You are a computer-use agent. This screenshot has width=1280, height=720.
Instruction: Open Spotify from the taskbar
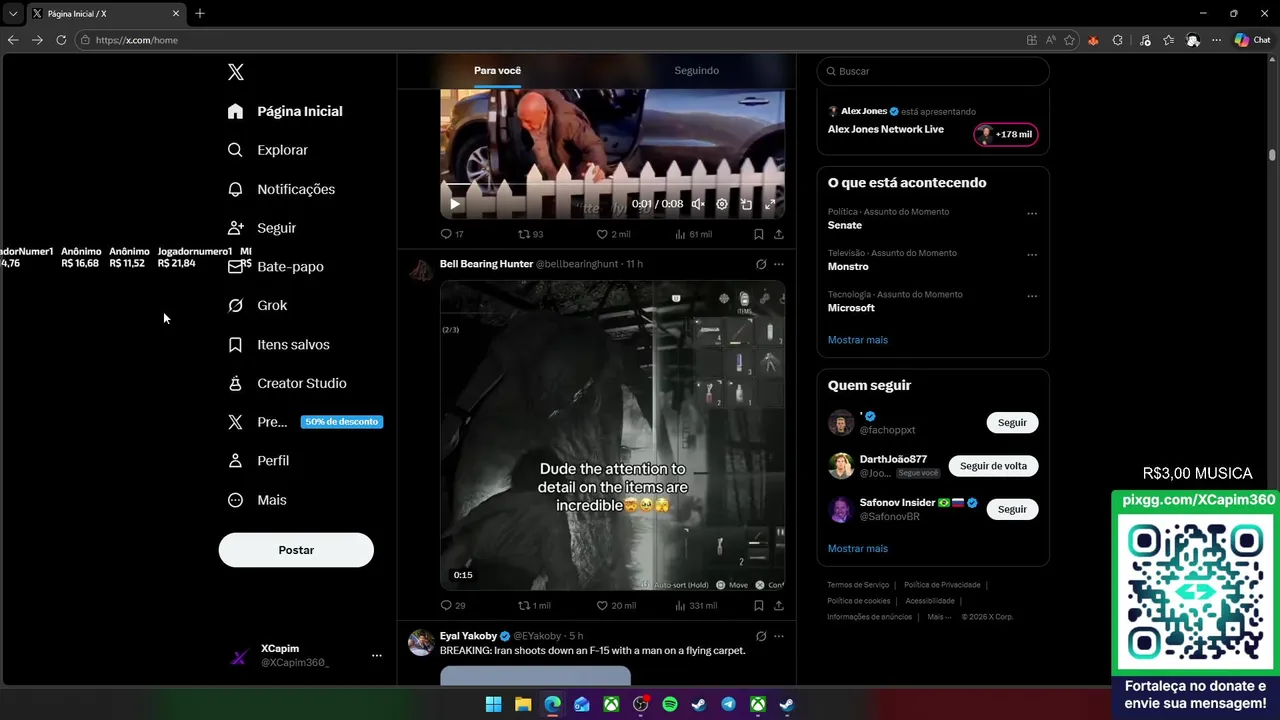(670, 704)
